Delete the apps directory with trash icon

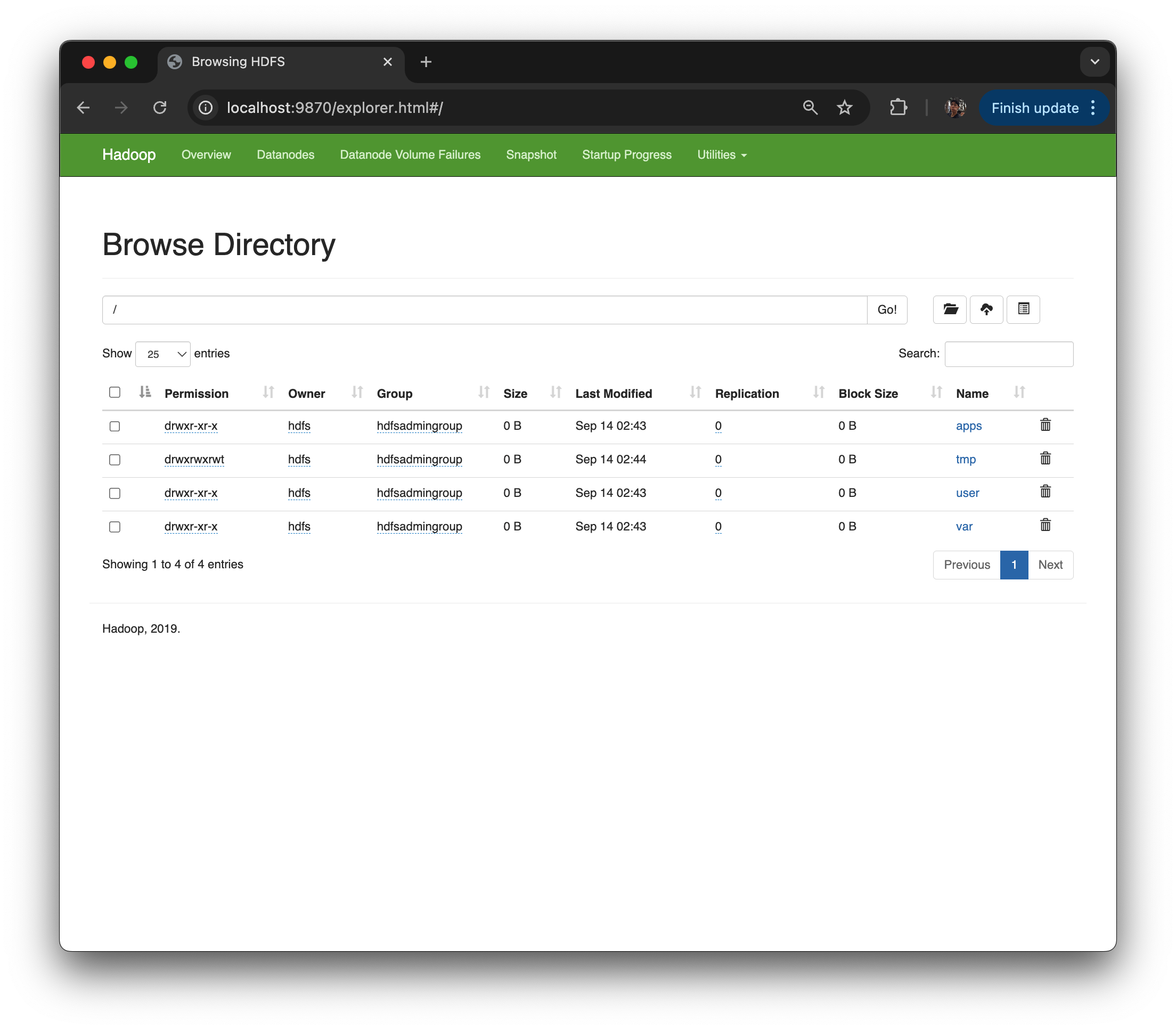pos(1045,426)
